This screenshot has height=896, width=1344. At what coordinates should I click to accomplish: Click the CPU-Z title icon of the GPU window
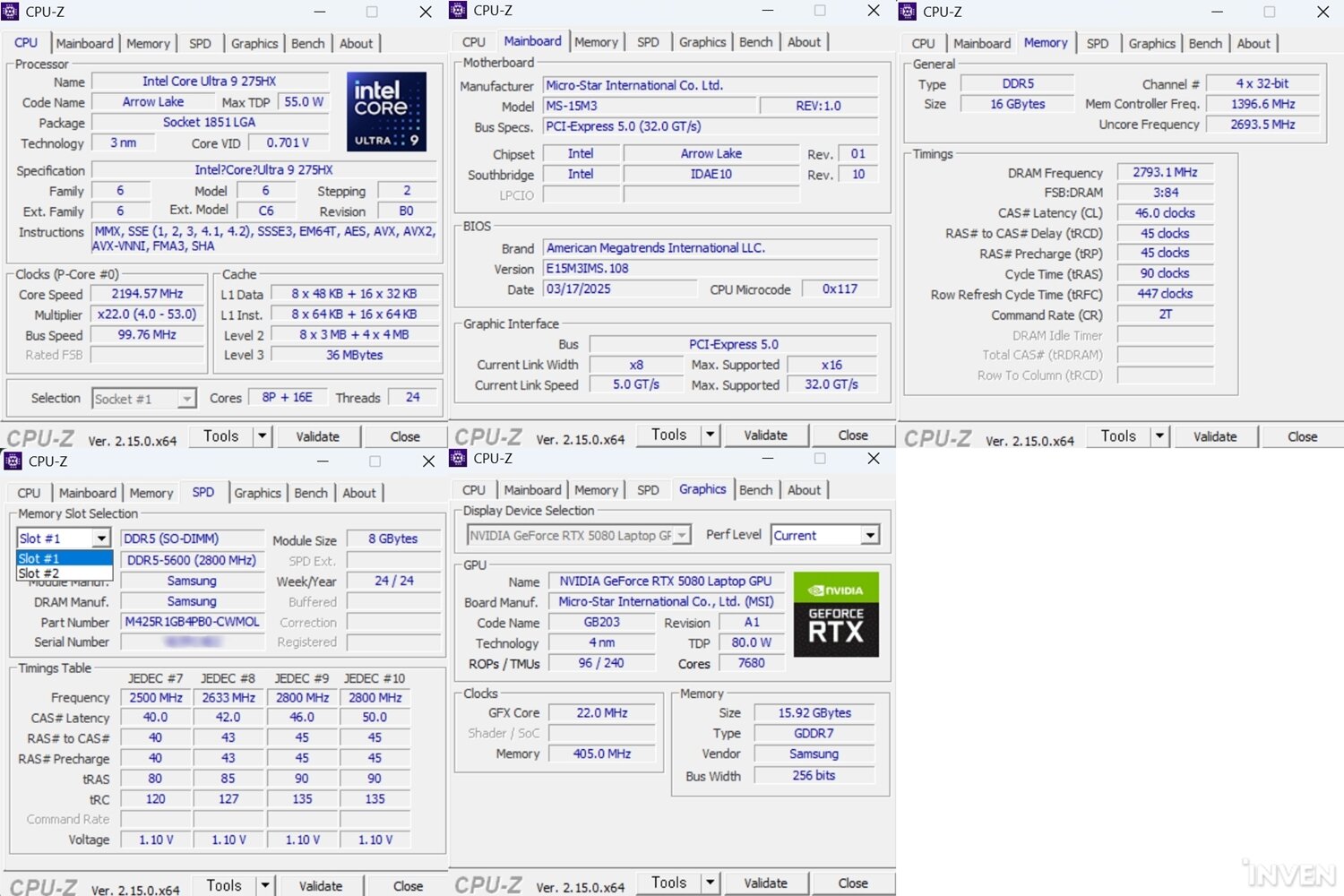[458, 458]
